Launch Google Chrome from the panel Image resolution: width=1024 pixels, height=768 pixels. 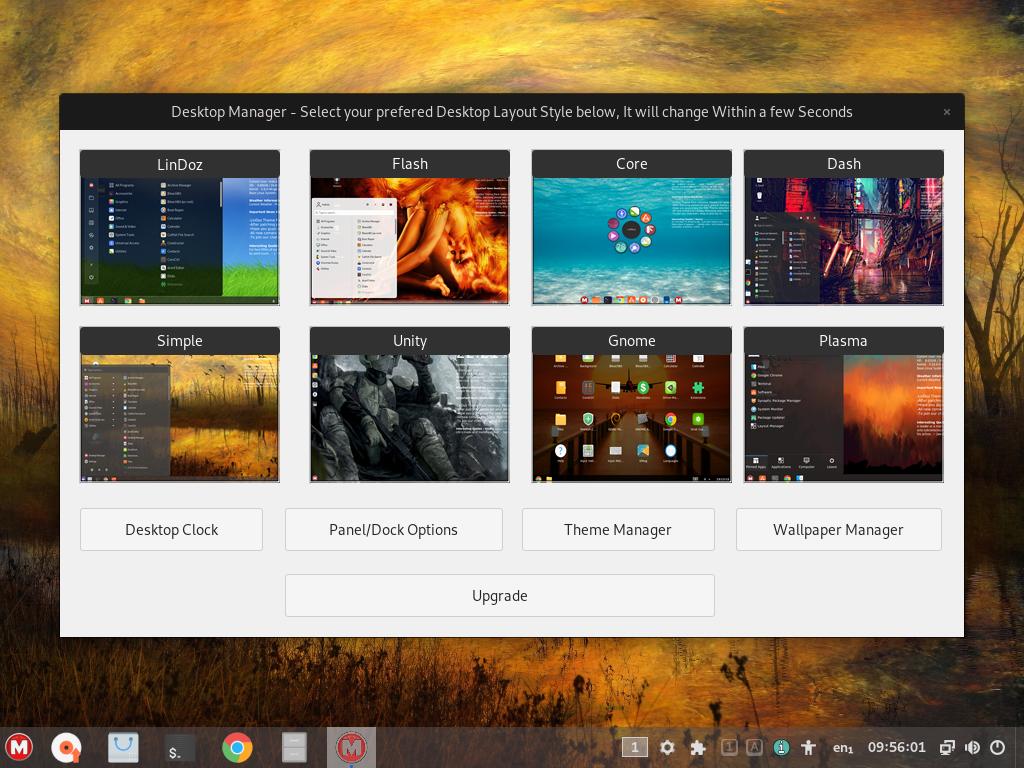pos(237,748)
